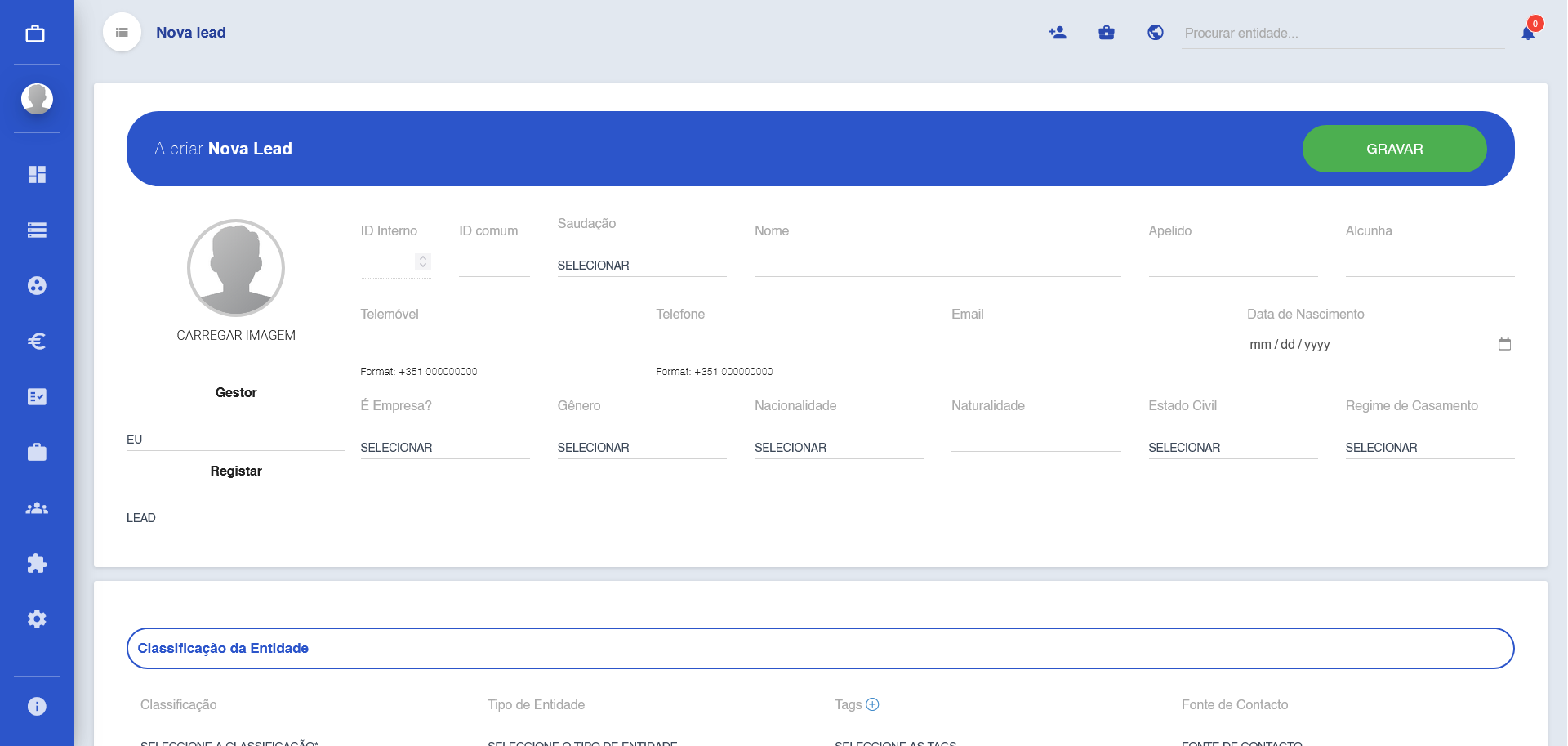Screen dimensions: 1568x746
Task: Click the globe icon in header
Action: [1156, 33]
